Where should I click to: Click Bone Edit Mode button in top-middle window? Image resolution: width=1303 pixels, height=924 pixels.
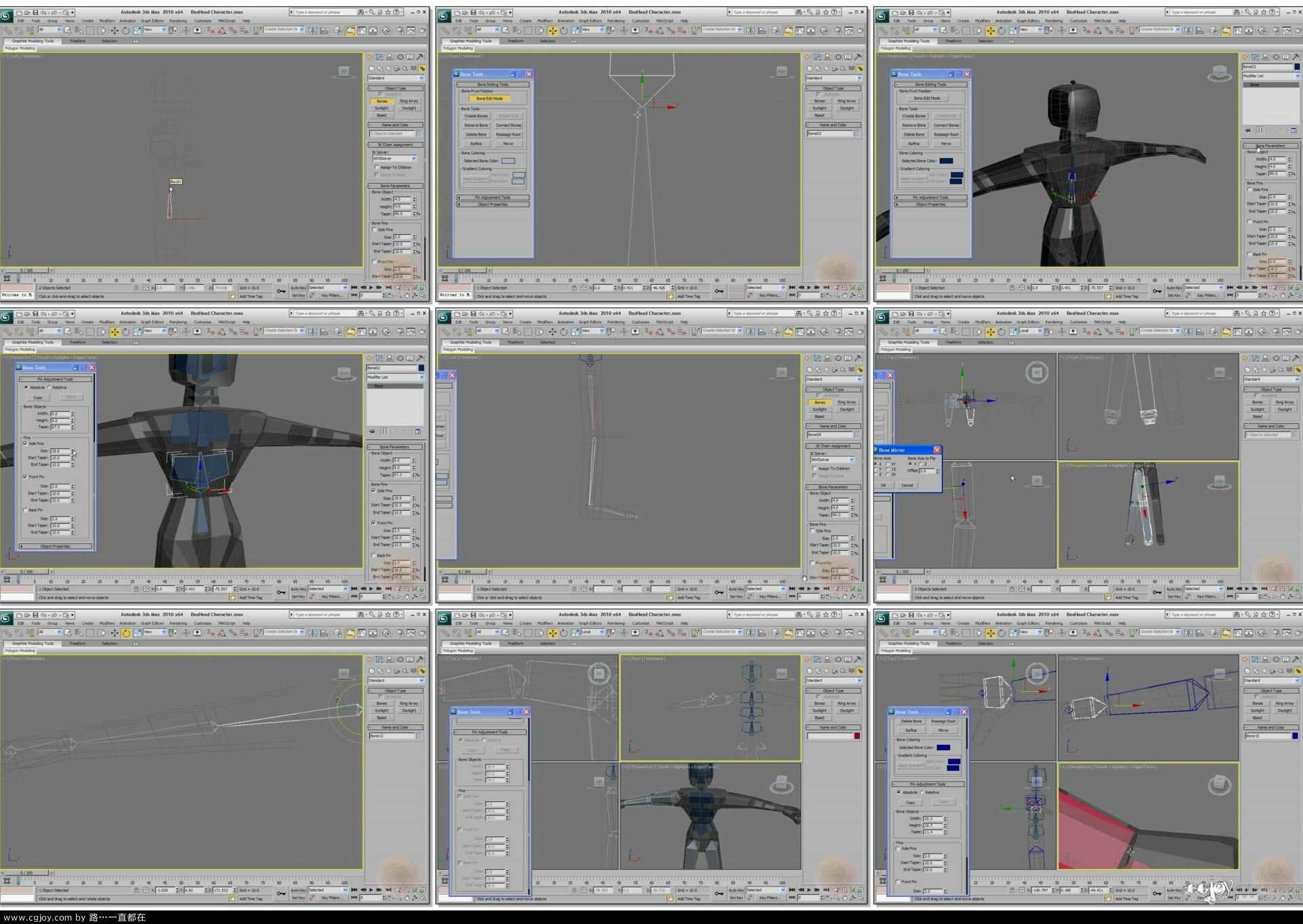pyautogui.click(x=490, y=98)
